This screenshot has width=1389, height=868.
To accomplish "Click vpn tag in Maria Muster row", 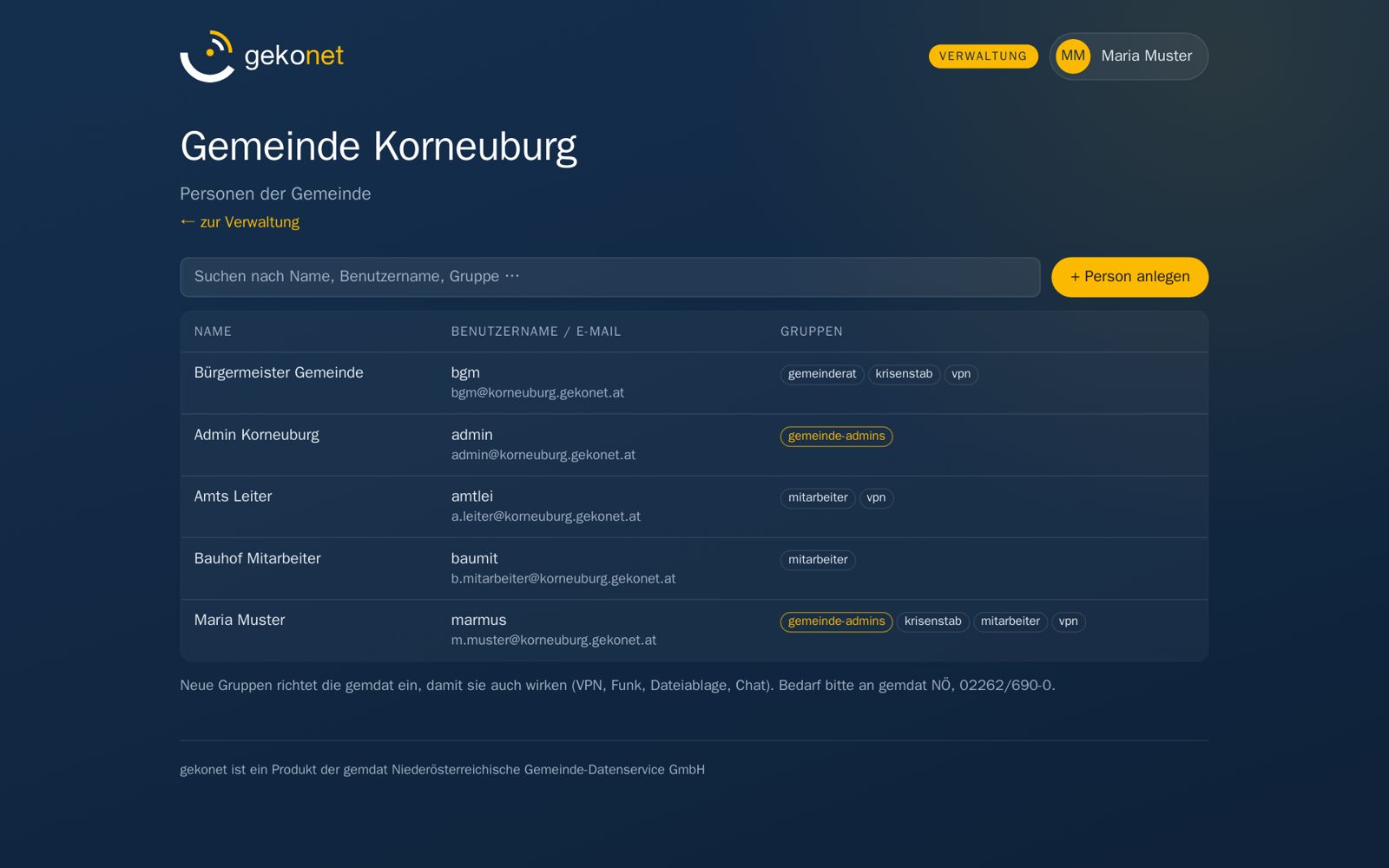I will click(x=1069, y=621).
